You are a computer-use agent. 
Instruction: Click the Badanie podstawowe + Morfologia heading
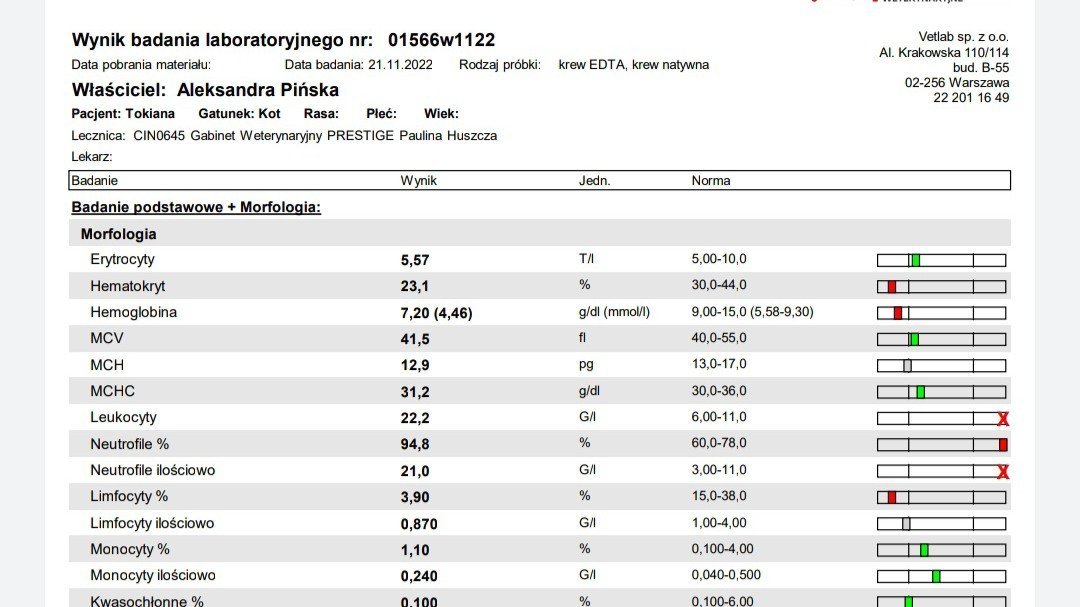(195, 207)
